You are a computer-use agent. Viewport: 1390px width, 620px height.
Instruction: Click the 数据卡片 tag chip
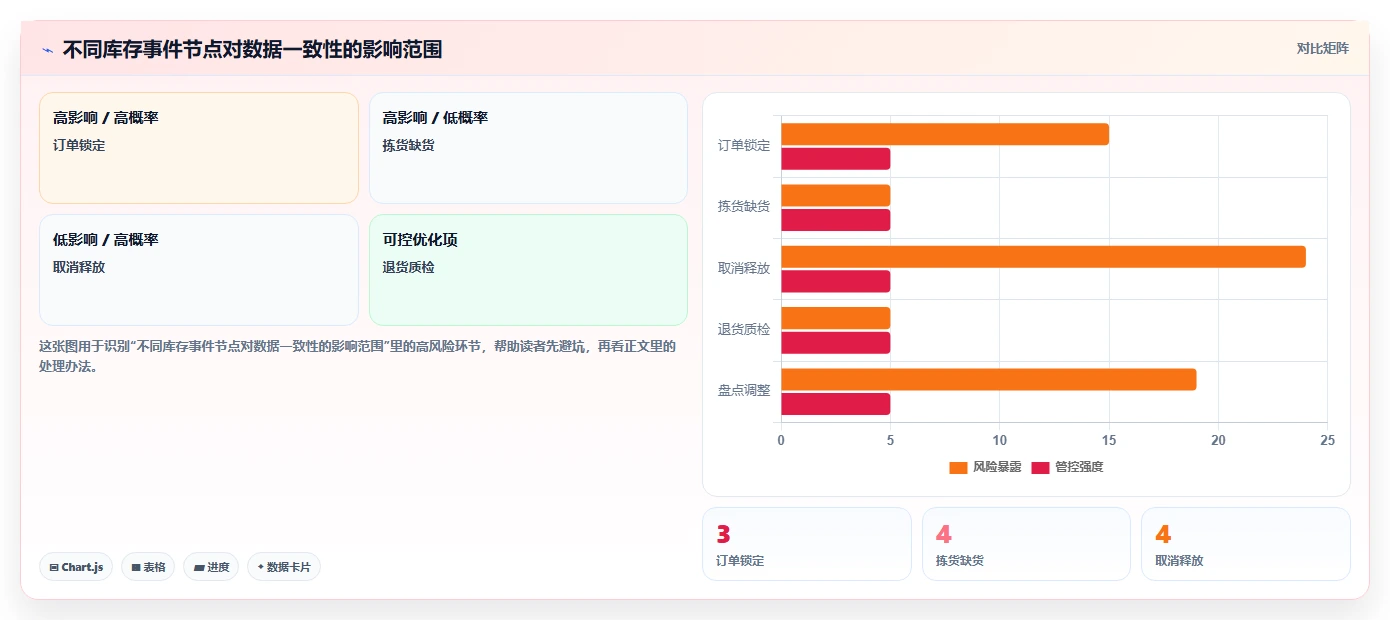(x=284, y=567)
